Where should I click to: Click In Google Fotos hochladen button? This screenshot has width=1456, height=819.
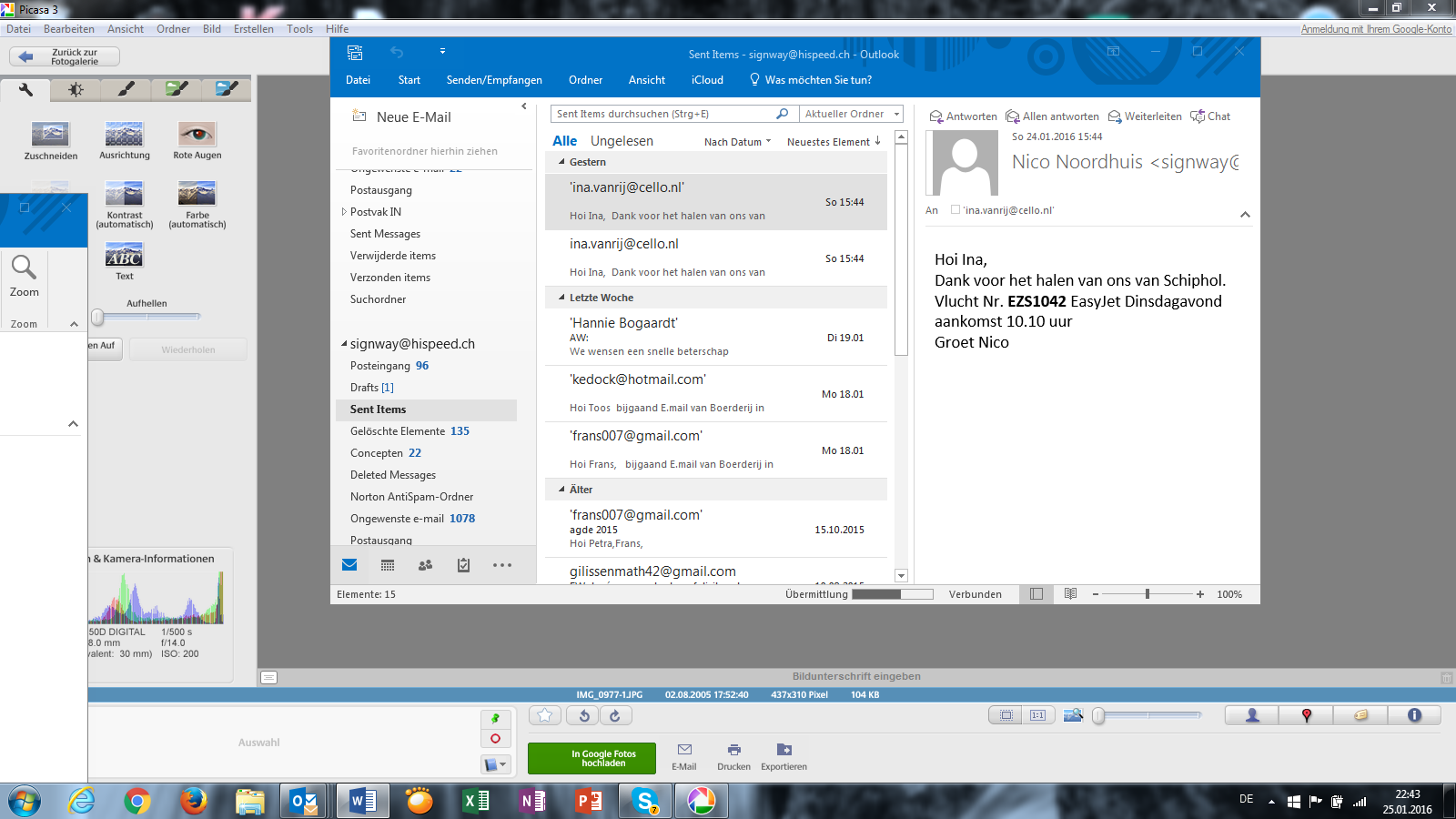603,758
